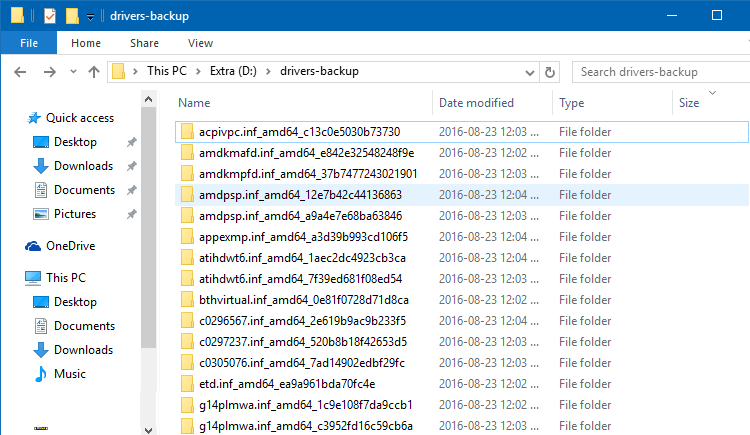This screenshot has width=750, height=435.
Task: Select folder amdkmpfd.inf_amd64_37b7477243021901
Action: (x=462, y=174)
